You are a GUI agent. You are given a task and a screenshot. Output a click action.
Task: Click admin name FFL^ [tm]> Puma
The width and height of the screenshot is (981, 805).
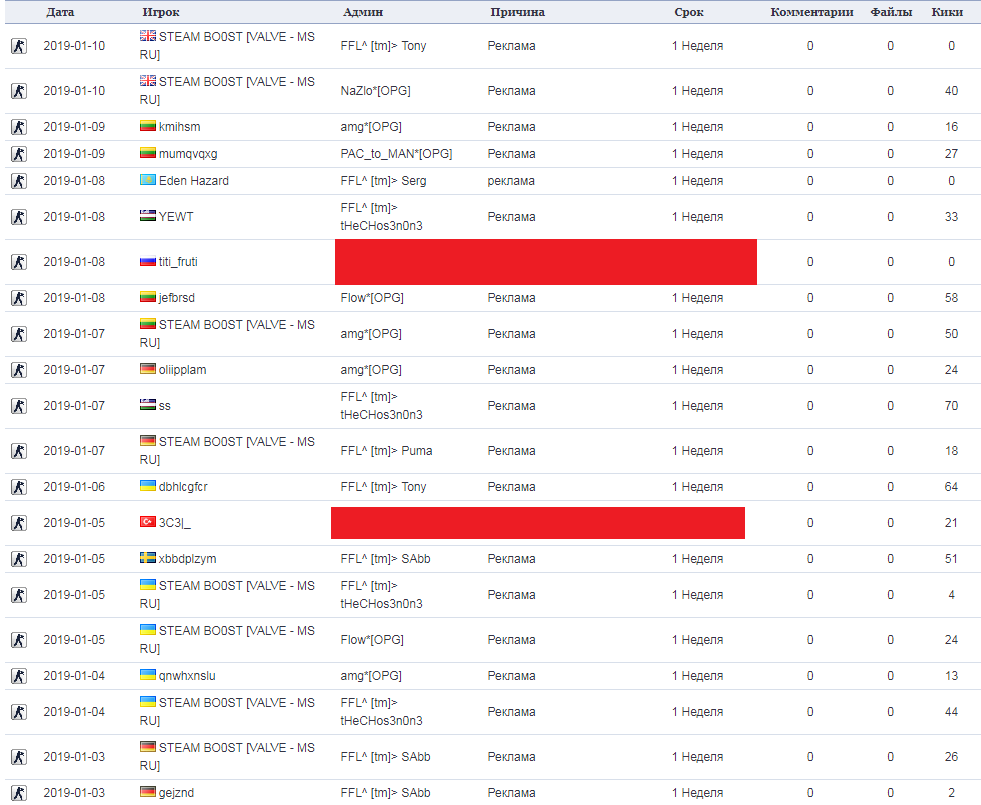pos(387,451)
